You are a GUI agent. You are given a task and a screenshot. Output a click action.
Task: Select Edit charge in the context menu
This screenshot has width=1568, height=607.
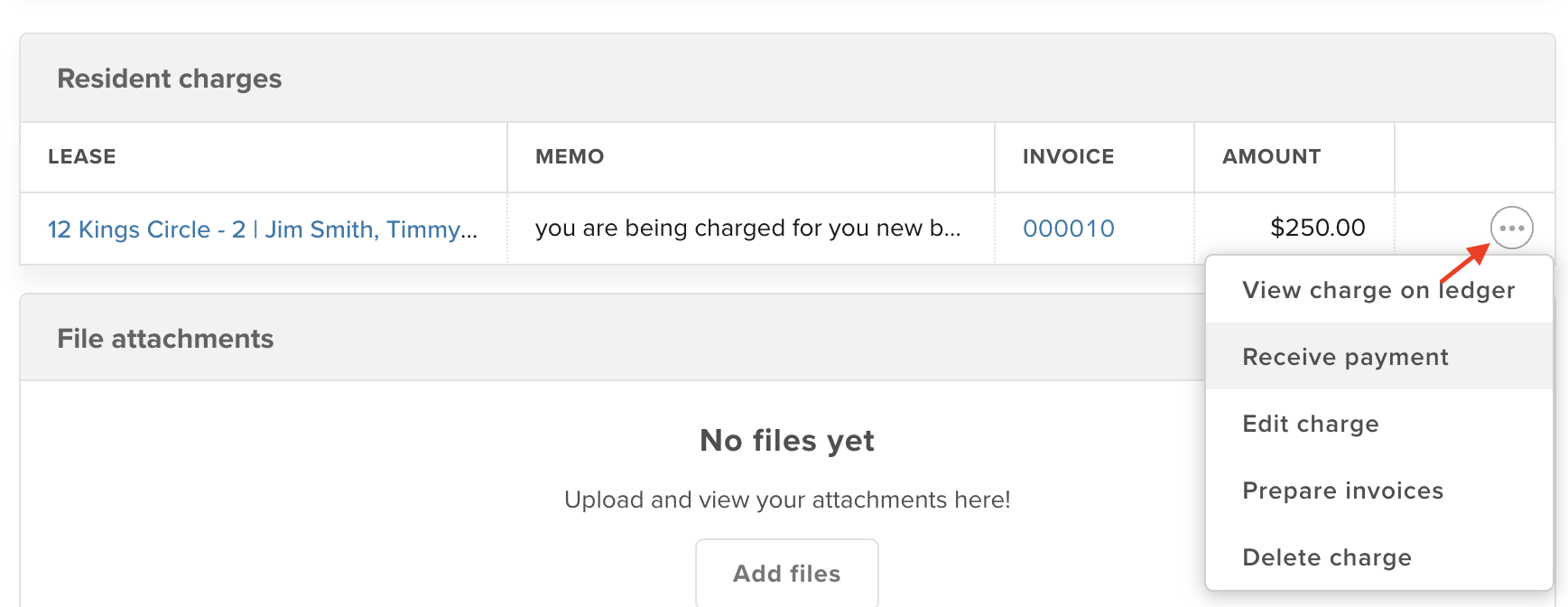(1310, 424)
